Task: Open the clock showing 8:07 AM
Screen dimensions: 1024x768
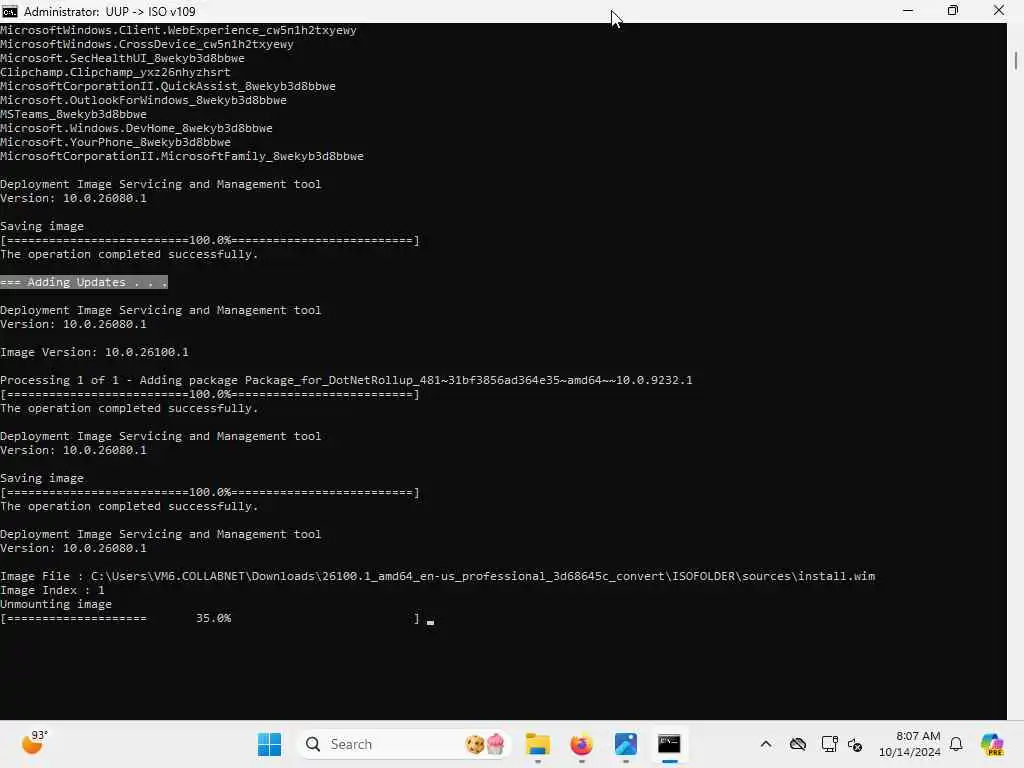Action: 910,744
